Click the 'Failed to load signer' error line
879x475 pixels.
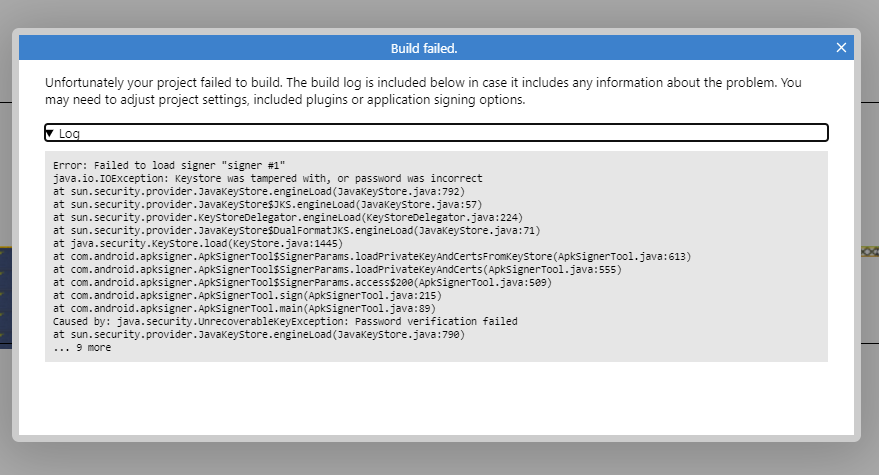pos(169,165)
